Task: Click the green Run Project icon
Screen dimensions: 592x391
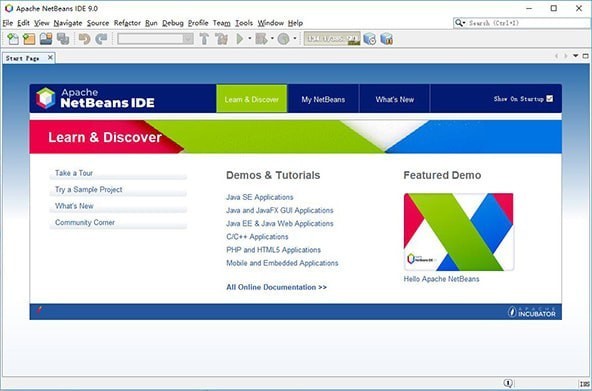Action: [x=239, y=39]
